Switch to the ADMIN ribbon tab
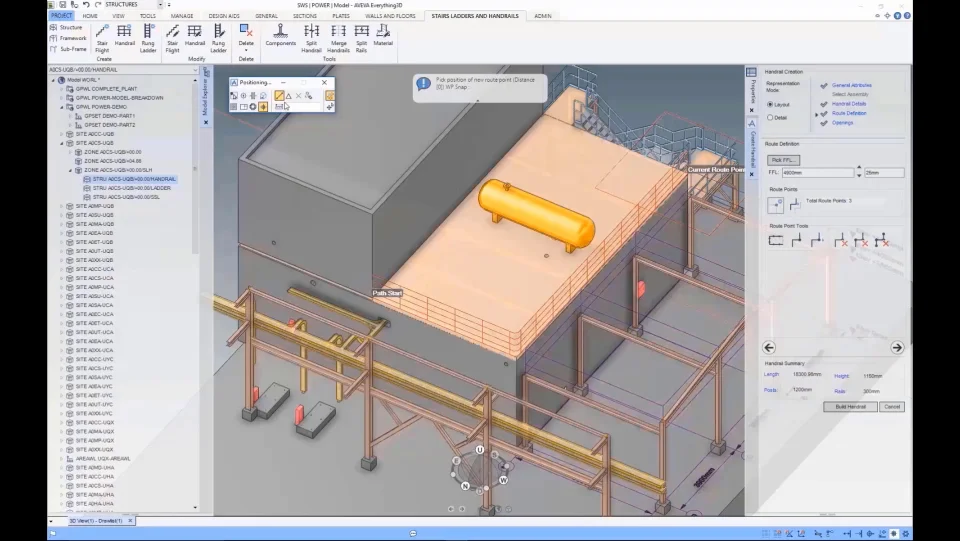The height and width of the screenshot is (541, 960). [x=542, y=16]
